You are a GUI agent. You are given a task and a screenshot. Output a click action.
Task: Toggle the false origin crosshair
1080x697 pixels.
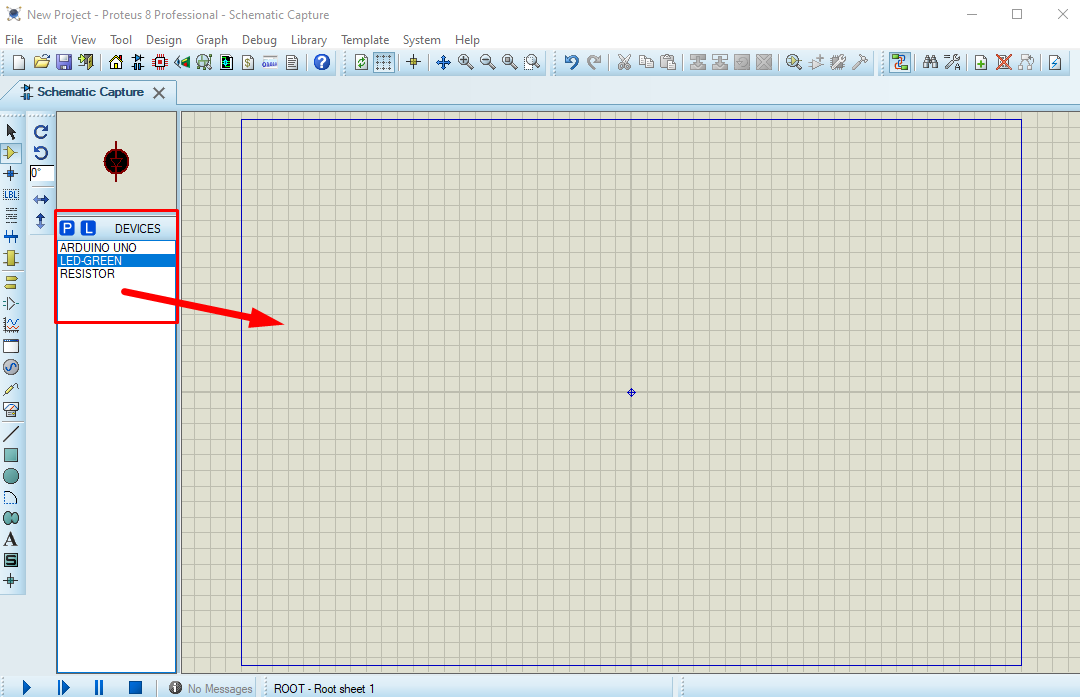click(x=413, y=63)
